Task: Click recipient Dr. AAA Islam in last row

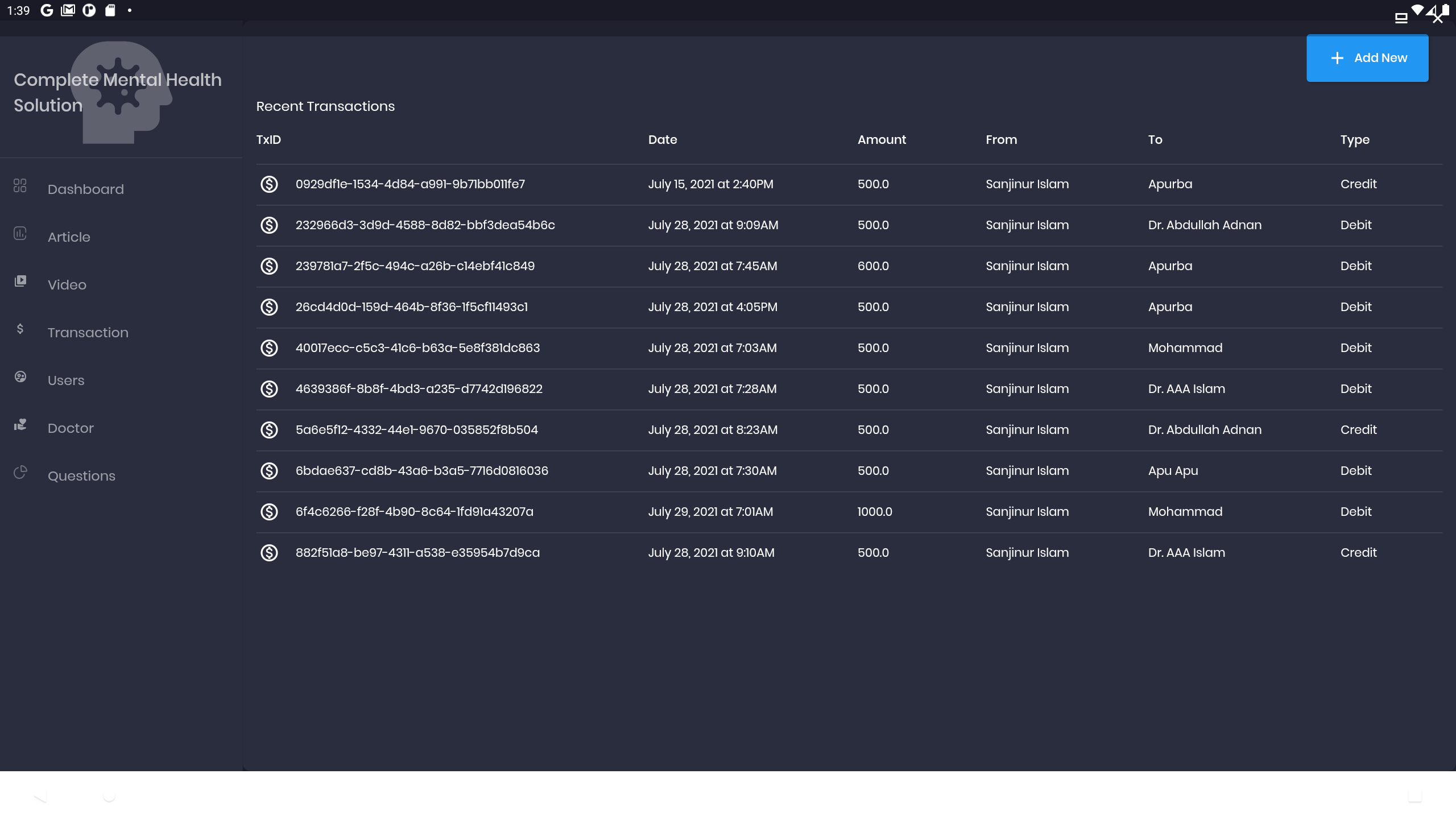Action: pos(1186,553)
